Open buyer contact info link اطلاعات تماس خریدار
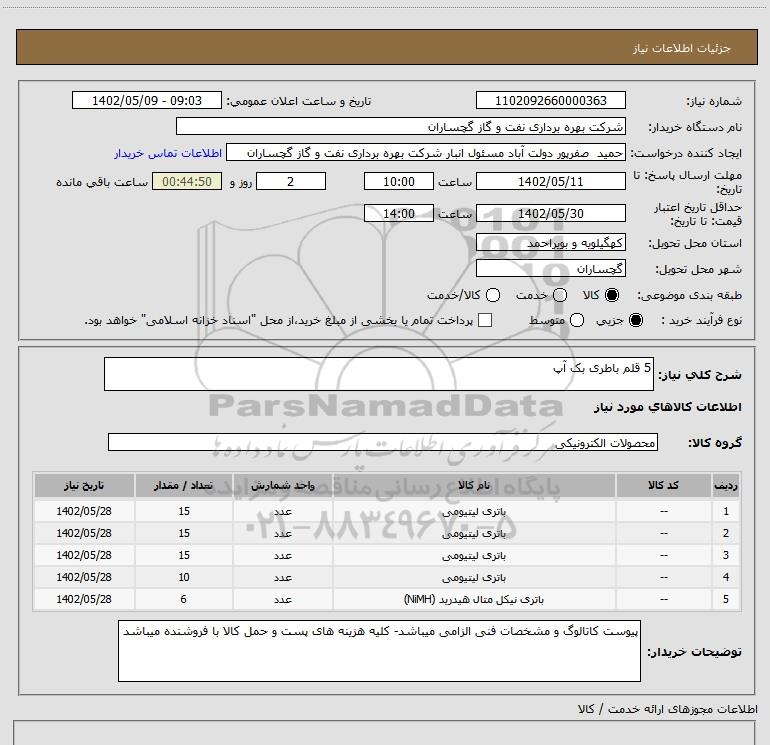770x745 pixels. coord(168,154)
